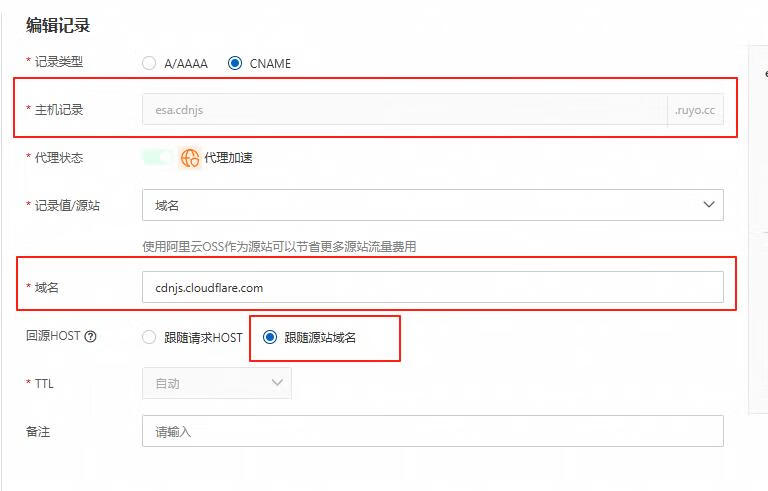Click the orange globe proxy acceleration icon
Image resolution: width=768 pixels, height=491 pixels.
190,158
